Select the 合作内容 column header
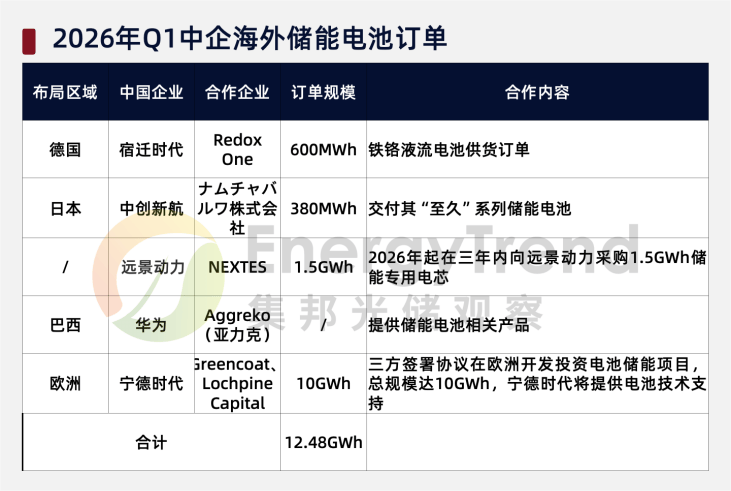The image size is (731, 491). click(x=537, y=92)
